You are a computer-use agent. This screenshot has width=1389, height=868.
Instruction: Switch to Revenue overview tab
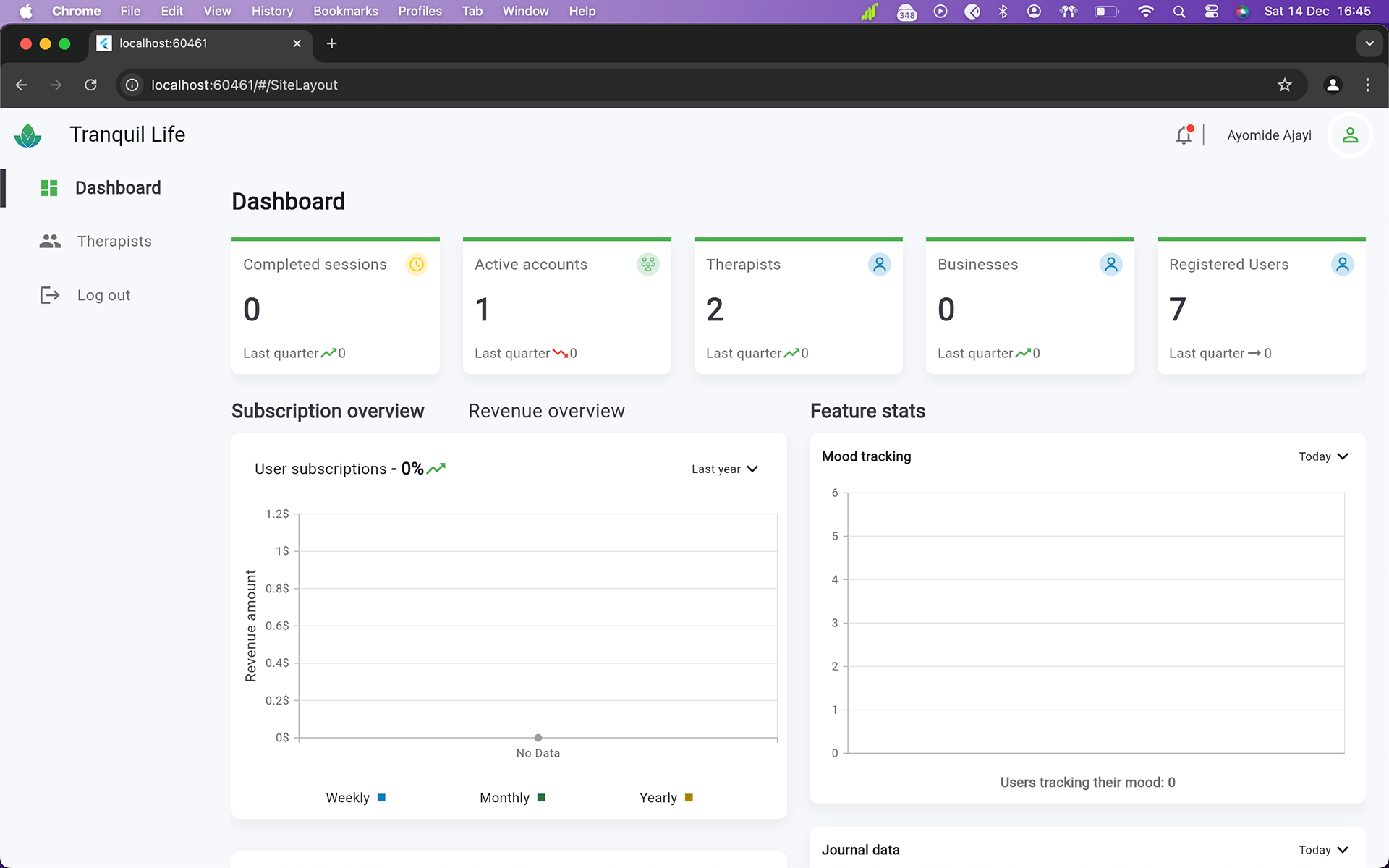tap(546, 411)
